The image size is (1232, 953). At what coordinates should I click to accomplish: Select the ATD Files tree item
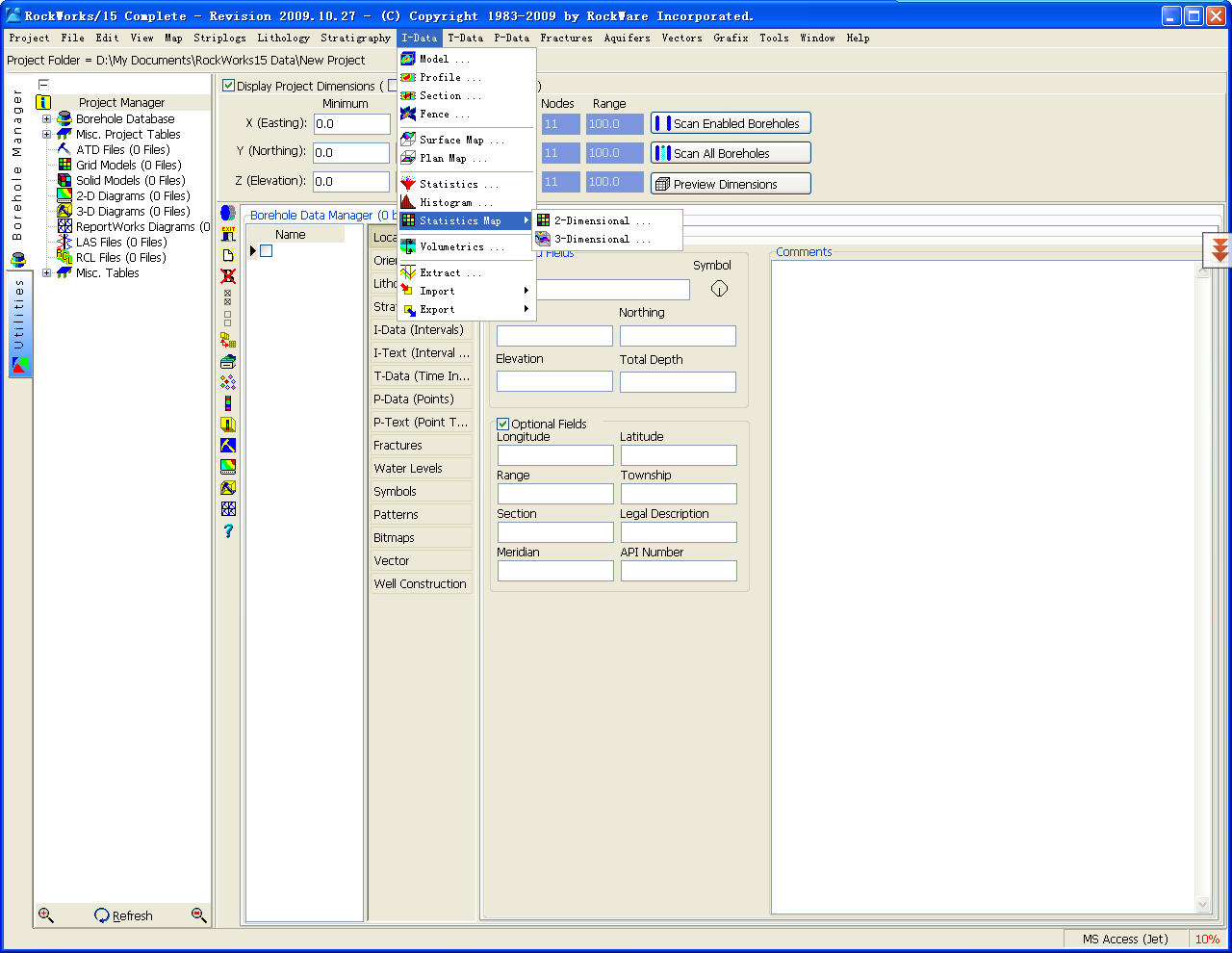coord(122,149)
